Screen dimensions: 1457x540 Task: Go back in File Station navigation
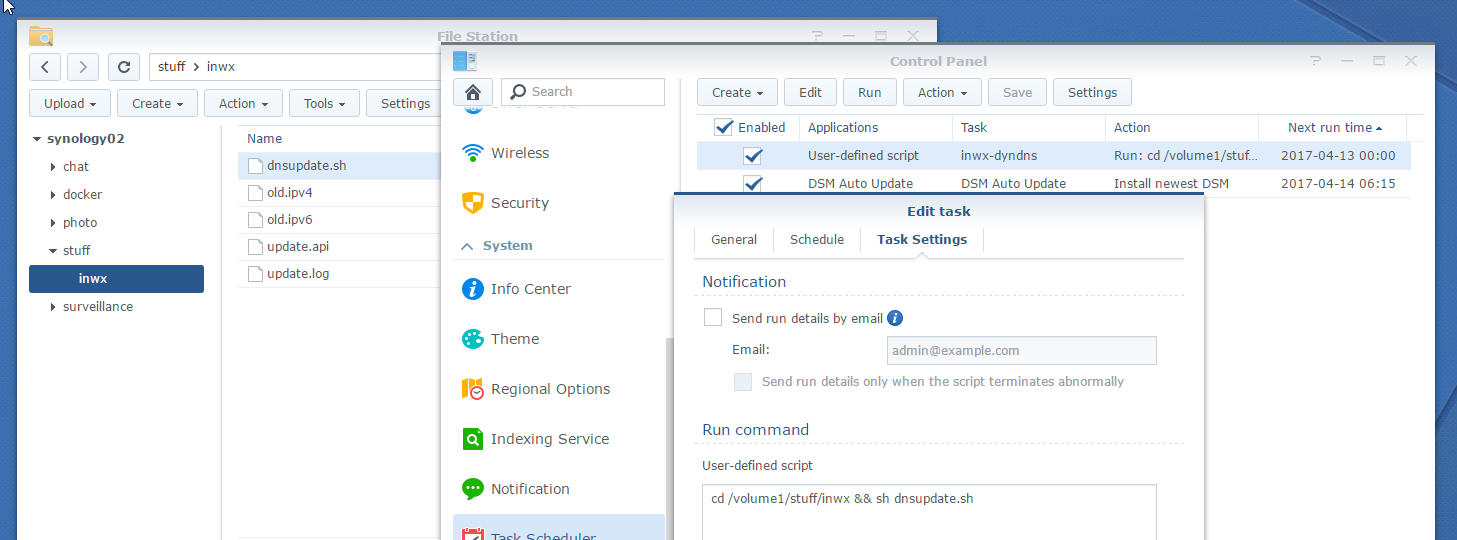pyautogui.click(x=45, y=67)
